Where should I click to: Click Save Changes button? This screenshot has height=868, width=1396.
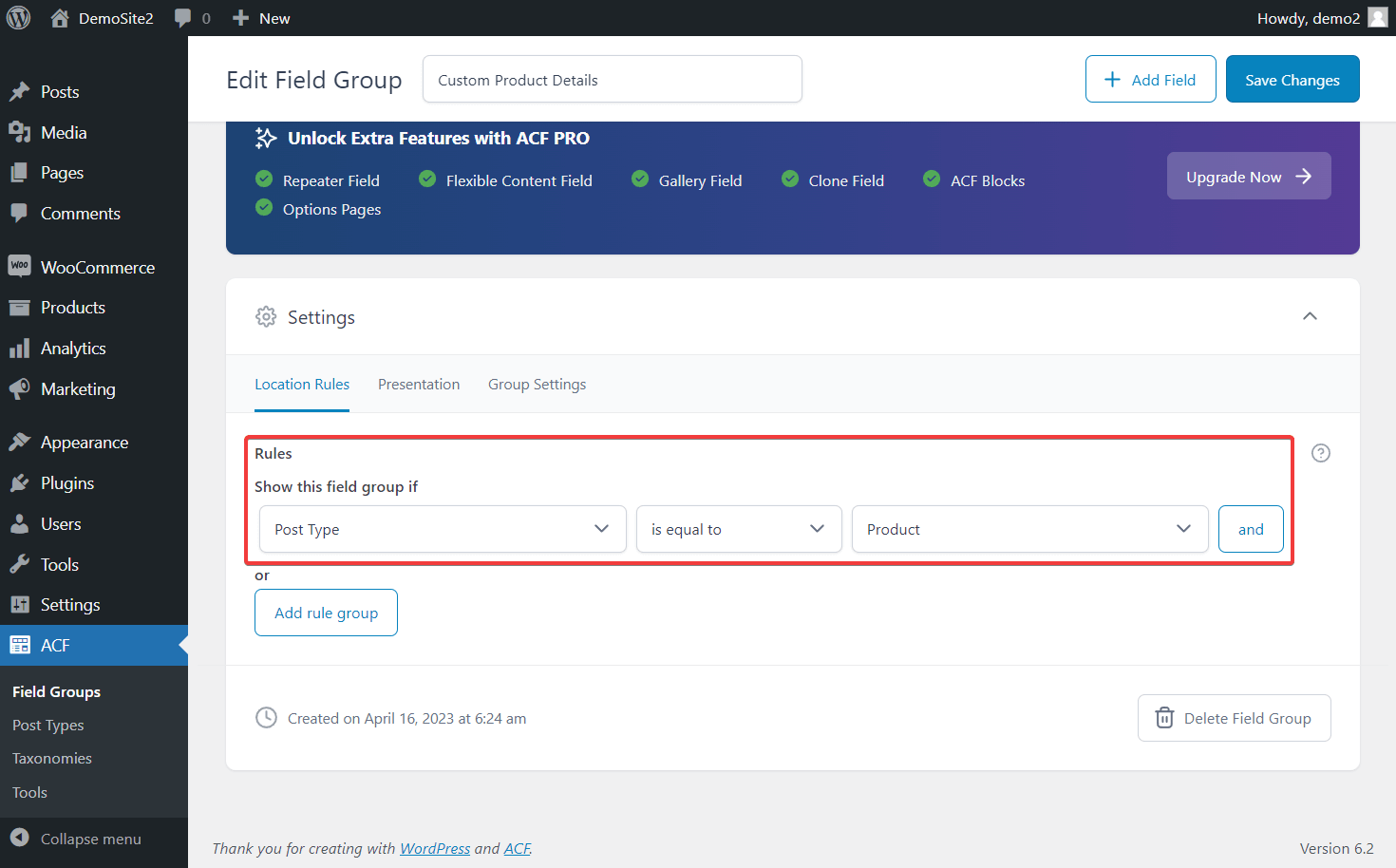1292,79
